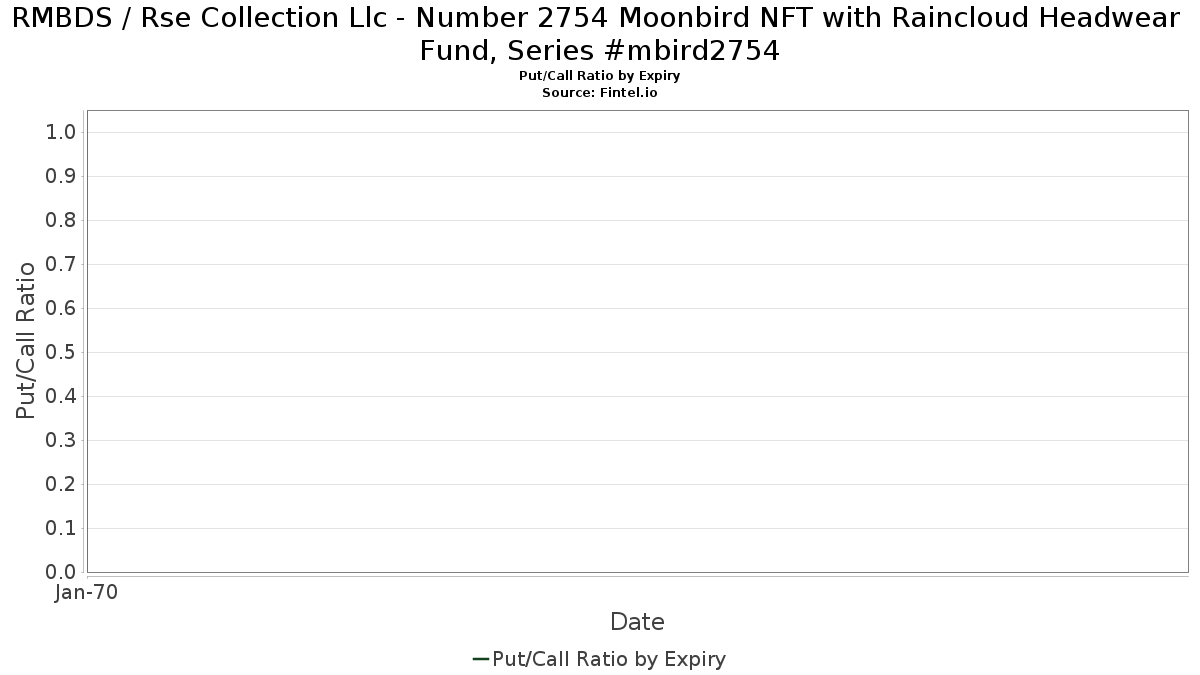
Task: Click the Jan-70 x-axis tick label
Action: pyautogui.click(x=86, y=592)
